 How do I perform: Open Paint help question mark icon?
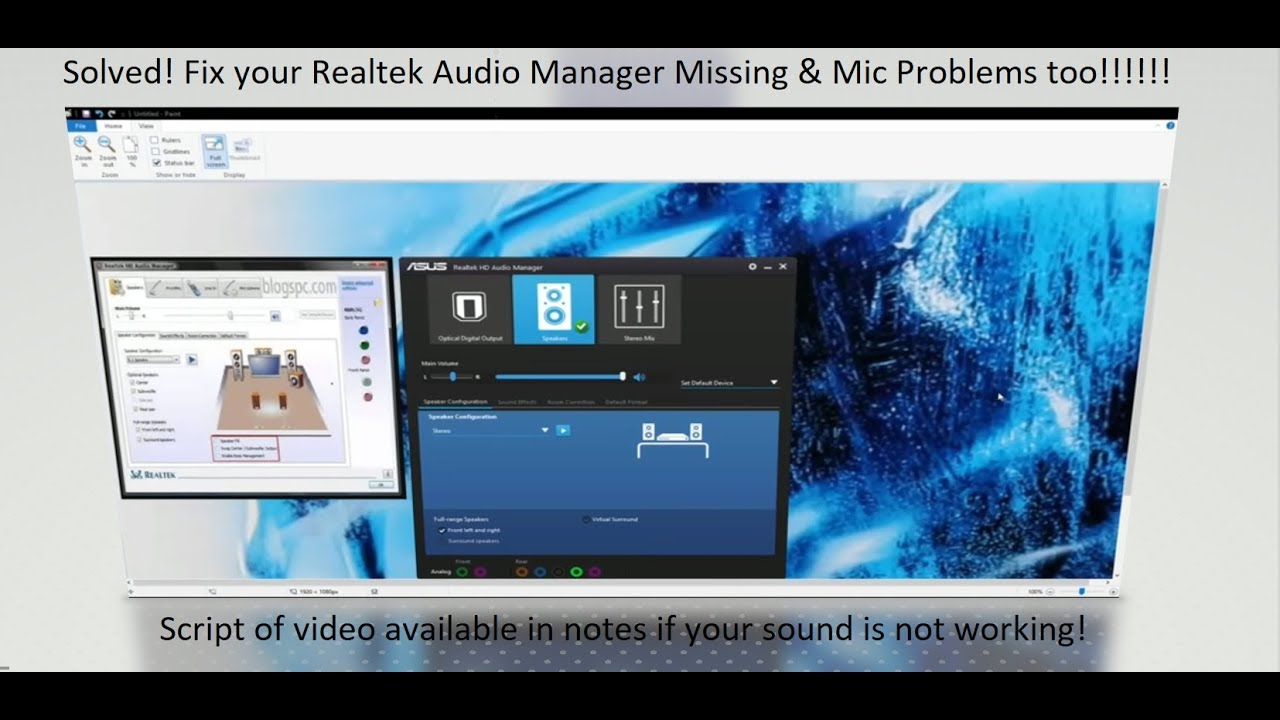pyautogui.click(x=1170, y=126)
